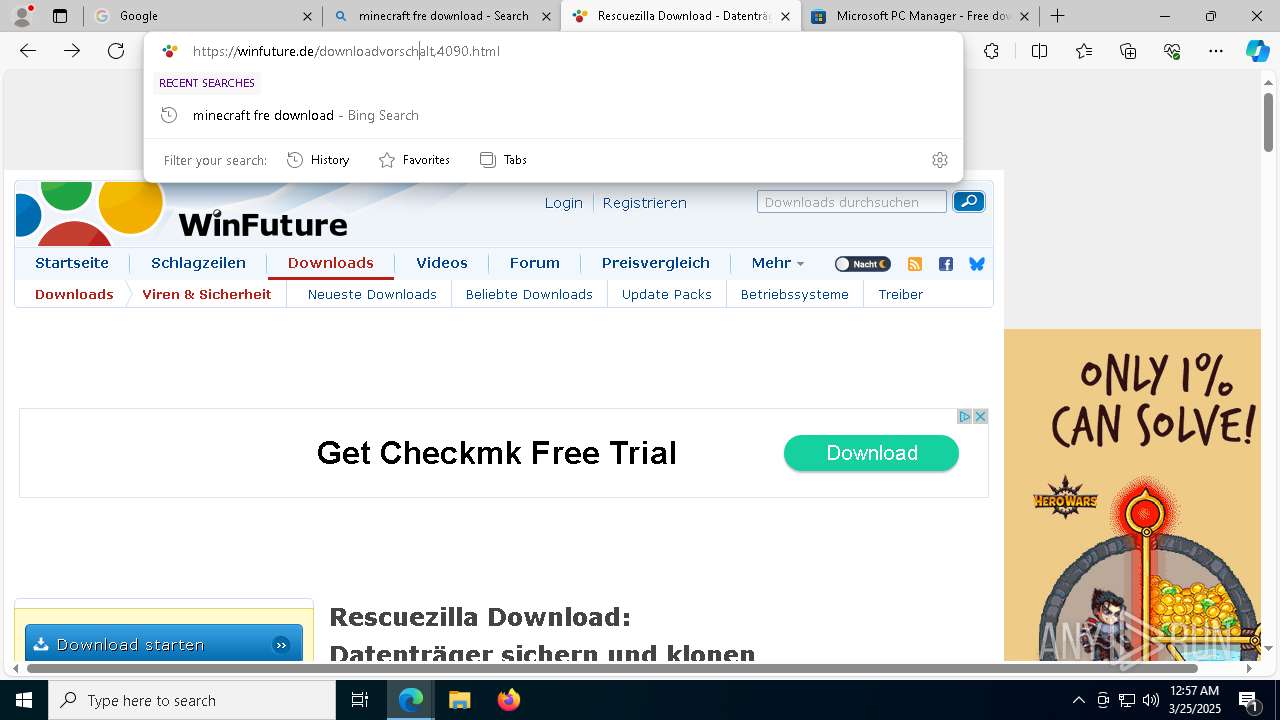1280x720 pixels.
Task: Open Task View in the taskbar
Action: pyautogui.click(x=360, y=700)
